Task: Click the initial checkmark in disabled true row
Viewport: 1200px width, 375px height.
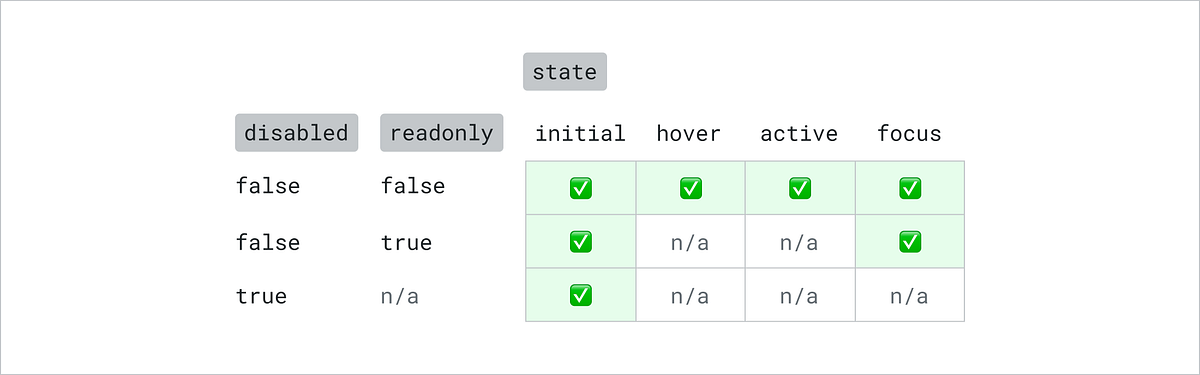Action: (x=580, y=296)
